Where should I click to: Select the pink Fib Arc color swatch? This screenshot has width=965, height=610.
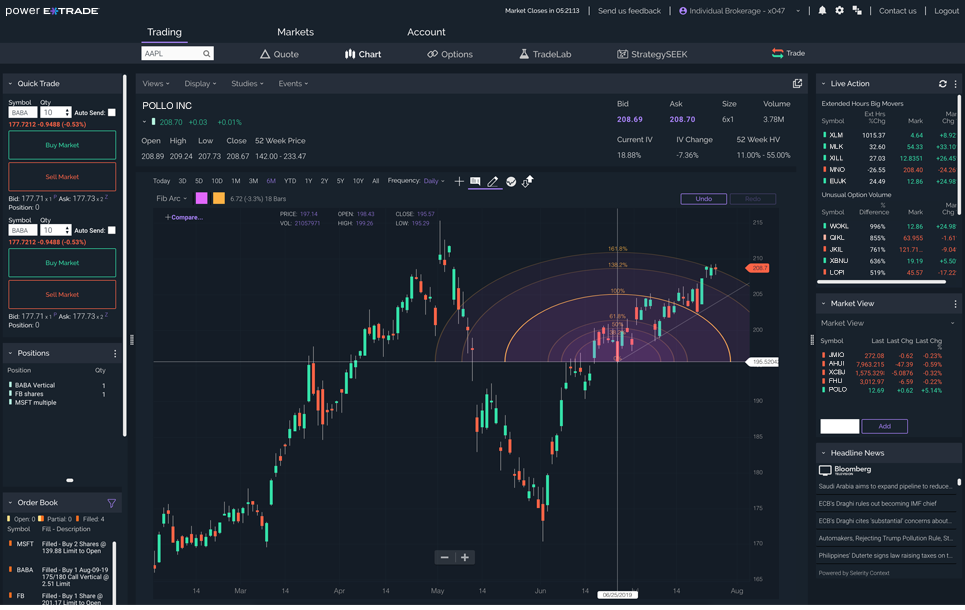(201, 199)
